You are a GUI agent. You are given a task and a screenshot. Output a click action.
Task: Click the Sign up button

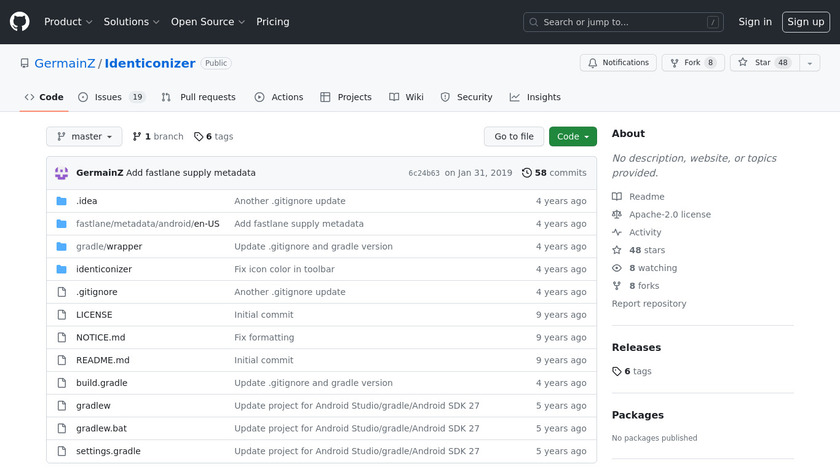(806, 22)
